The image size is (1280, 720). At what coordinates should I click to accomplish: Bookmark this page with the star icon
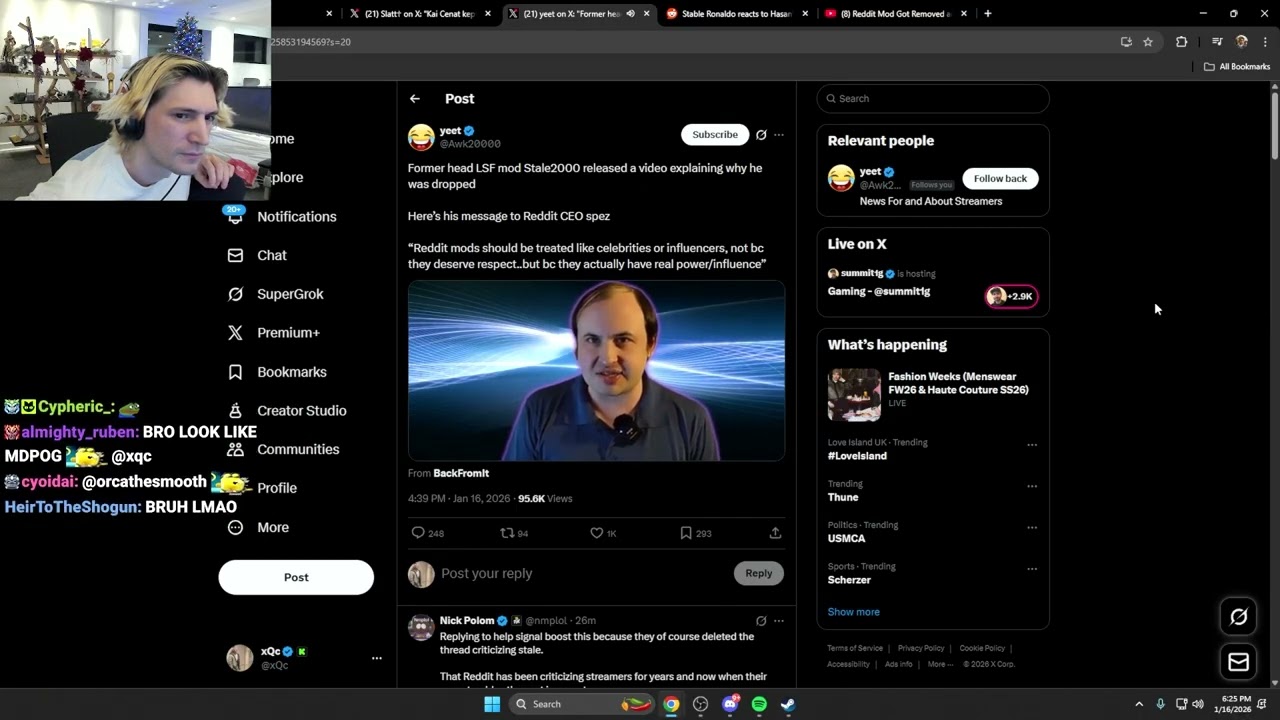1148,42
